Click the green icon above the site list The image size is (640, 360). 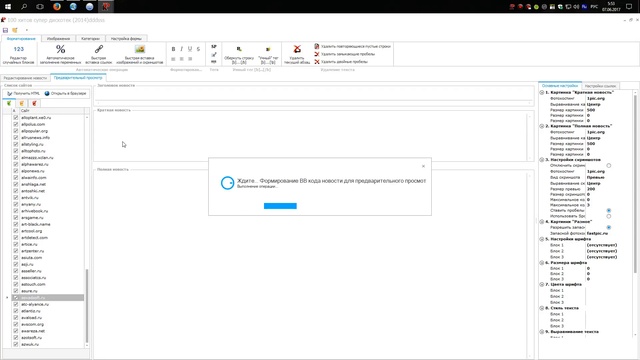tap(9, 103)
